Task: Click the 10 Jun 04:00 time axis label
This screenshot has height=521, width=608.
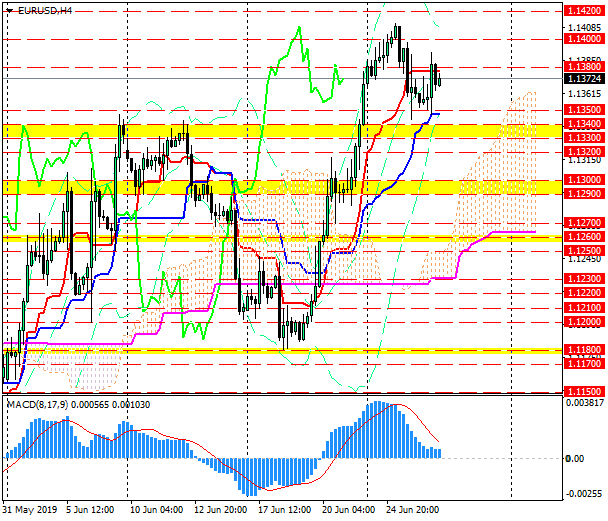Action: pyautogui.click(x=156, y=509)
